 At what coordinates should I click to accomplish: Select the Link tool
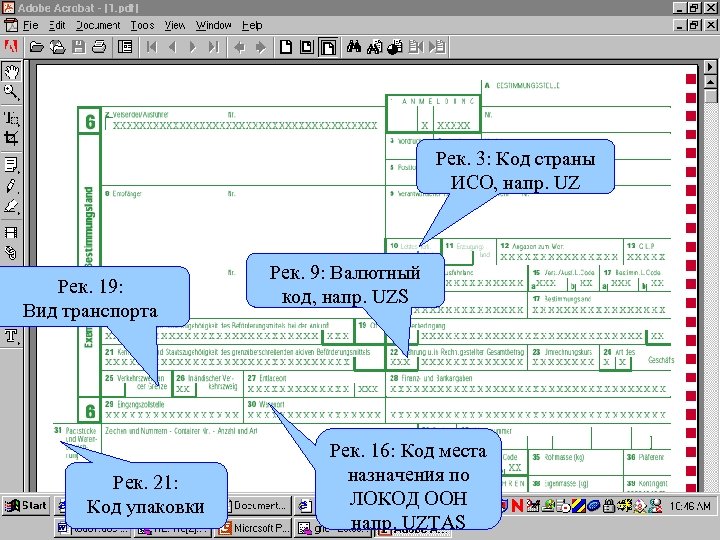(11, 253)
